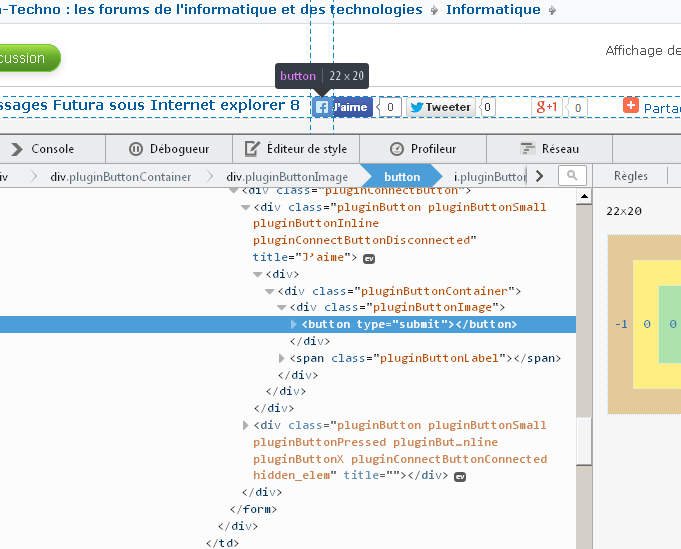Select the button type="submit" row
This screenshot has width=681, height=549.
tap(288, 324)
